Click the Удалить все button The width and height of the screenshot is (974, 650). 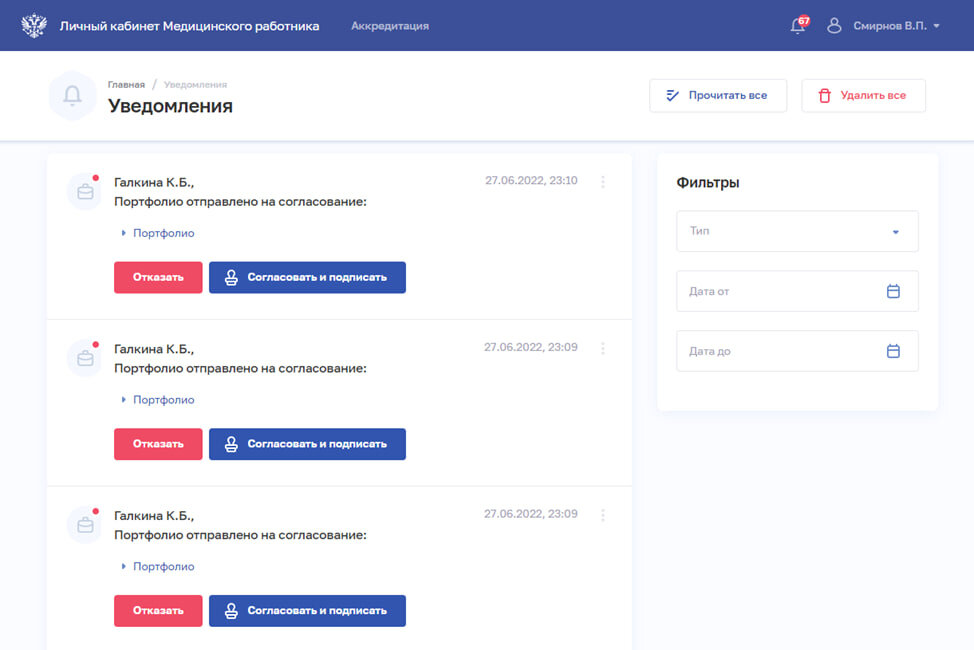click(x=863, y=95)
